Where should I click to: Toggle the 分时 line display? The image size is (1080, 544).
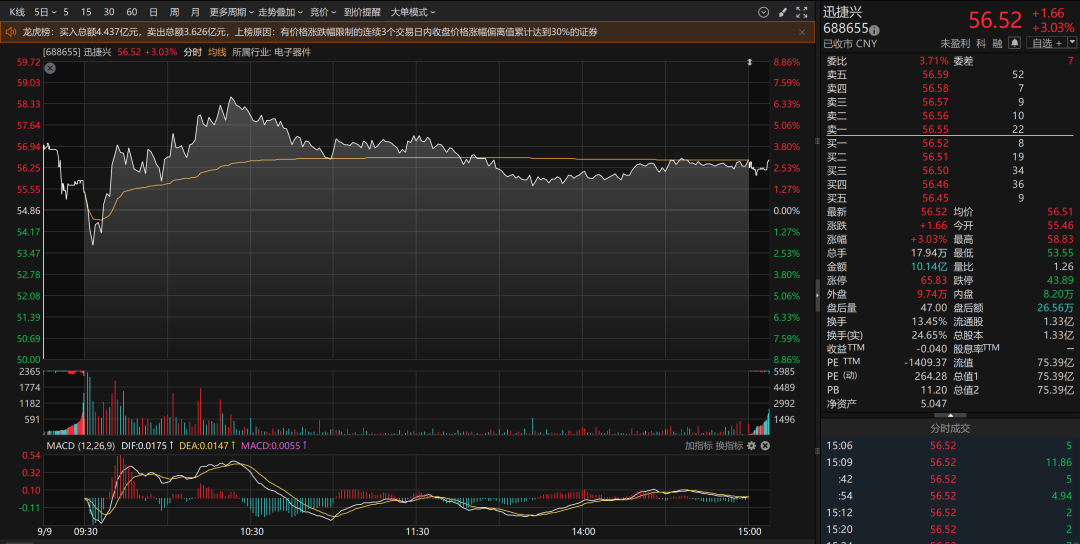193,52
